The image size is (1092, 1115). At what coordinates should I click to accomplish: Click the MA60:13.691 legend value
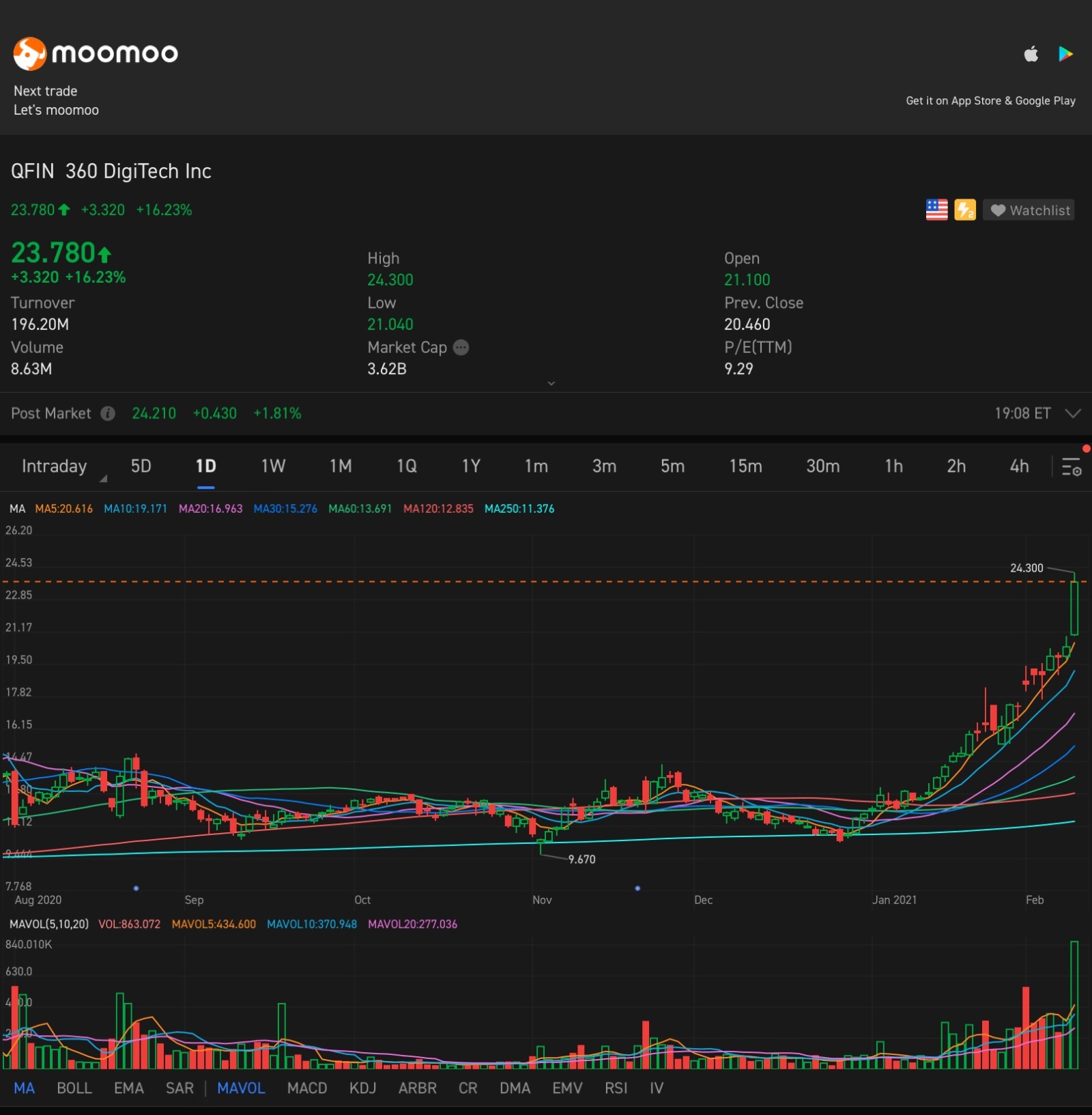tap(360, 509)
